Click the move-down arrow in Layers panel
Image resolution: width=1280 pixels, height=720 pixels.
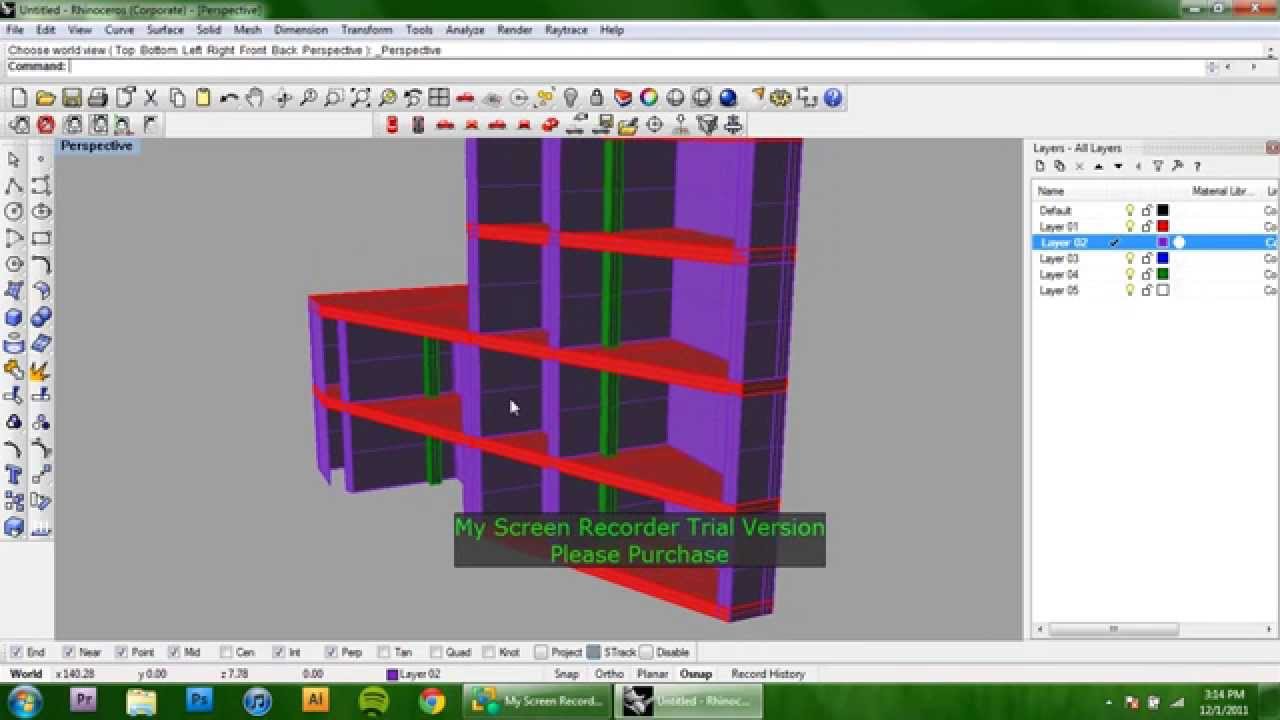[1117, 166]
